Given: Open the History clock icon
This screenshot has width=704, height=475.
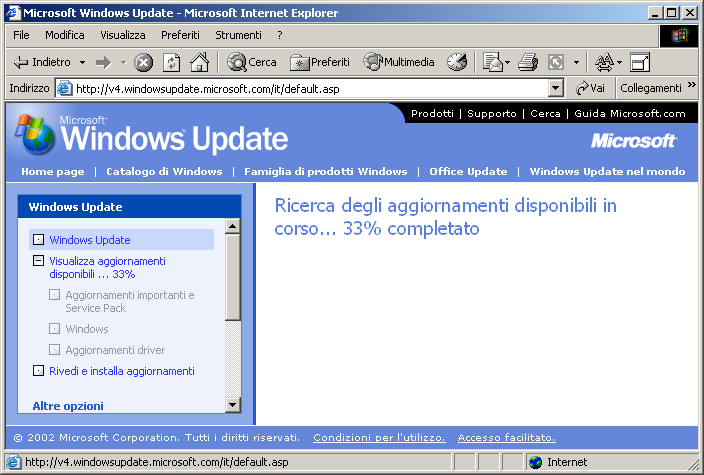Looking at the screenshot, I should pyautogui.click(x=457, y=62).
